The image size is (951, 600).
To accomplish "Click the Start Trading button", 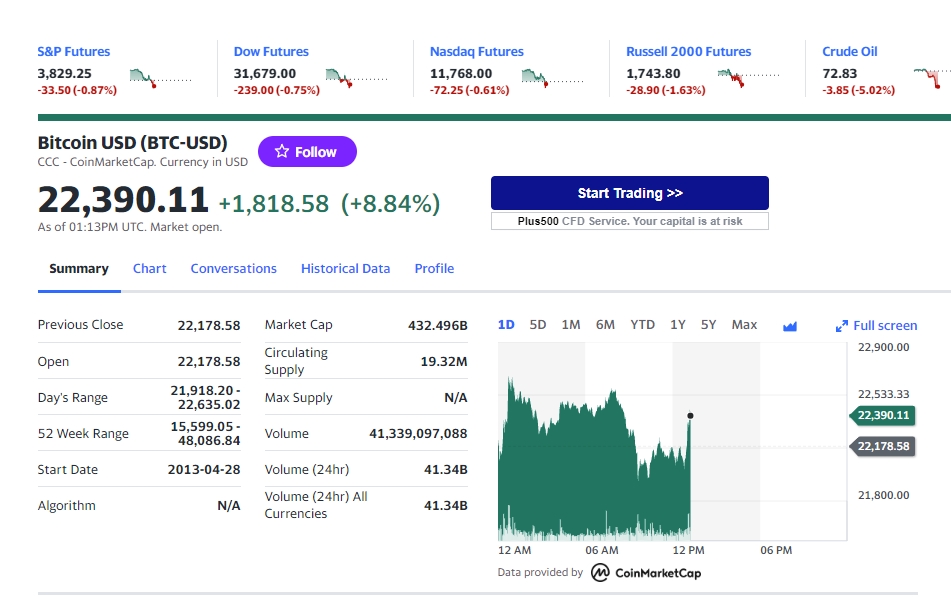I will point(630,193).
